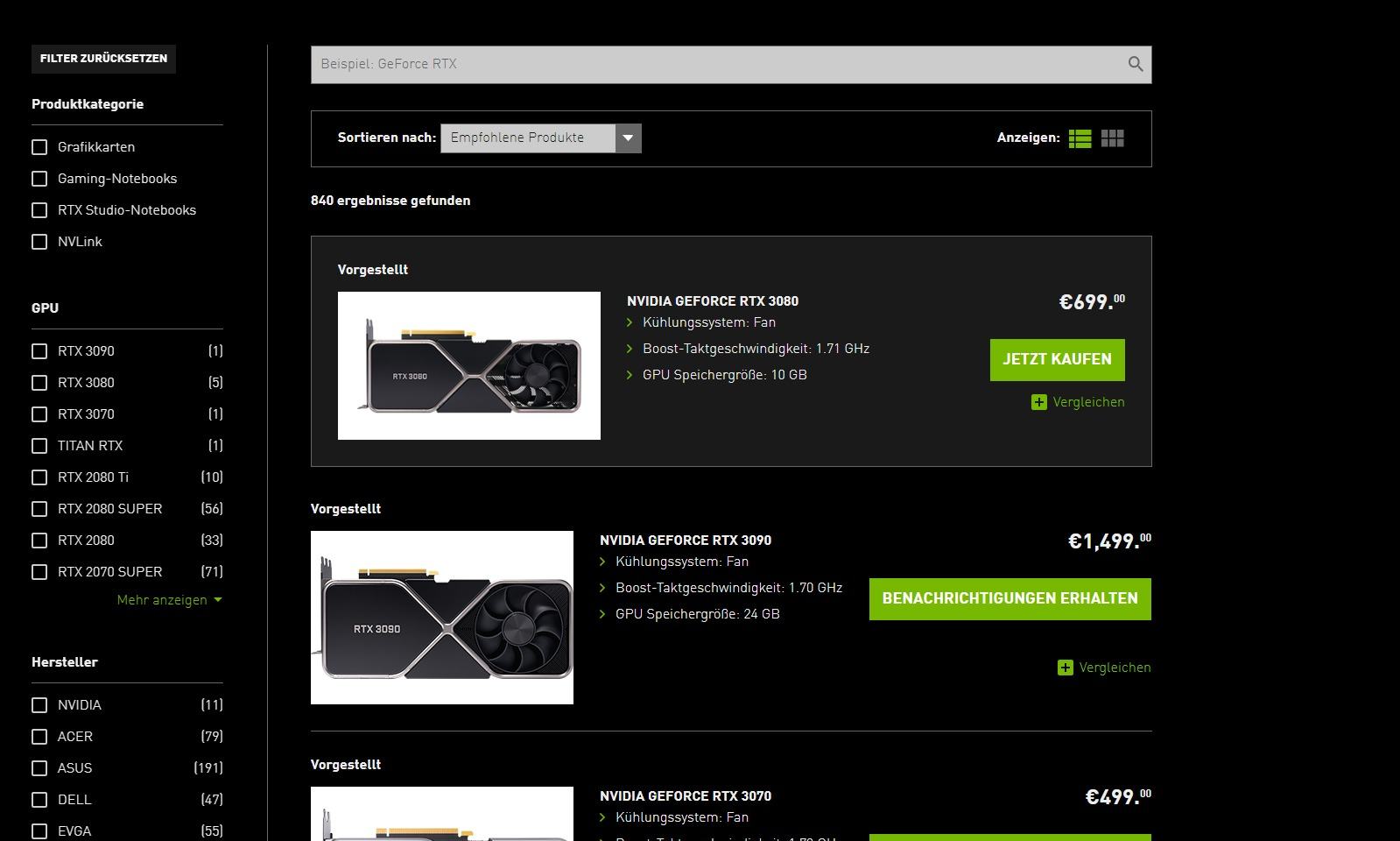
Task: Click the search magnifier icon
Action: click(x=1136, y=64)
